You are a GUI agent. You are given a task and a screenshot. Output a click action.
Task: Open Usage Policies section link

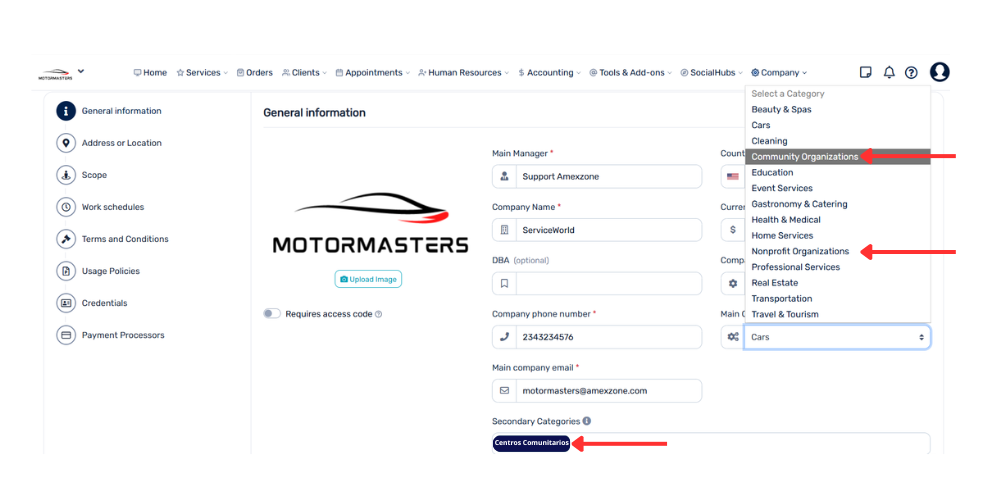[111, 271]
